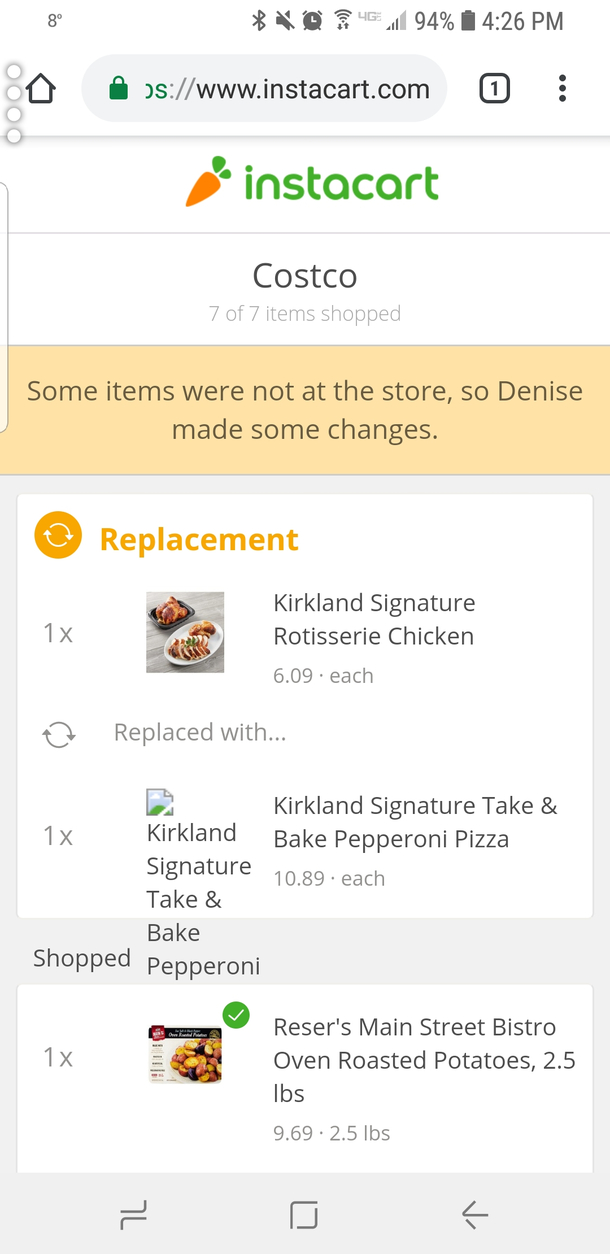The width and height of the screenshot is (610, 1254).
Task: Open Reser's Oven Roasted Potatoes thumbnail
Action: coord(185,1053)
